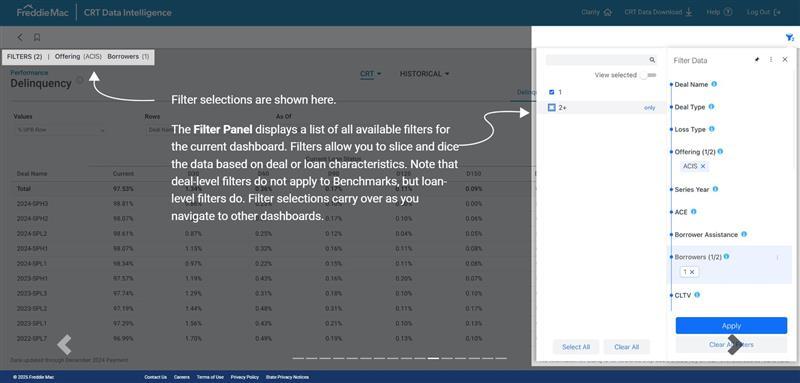This screenshot has width=800, height=383.
Task: Advance to the next tutorial slide
Action: pos(734,345)
